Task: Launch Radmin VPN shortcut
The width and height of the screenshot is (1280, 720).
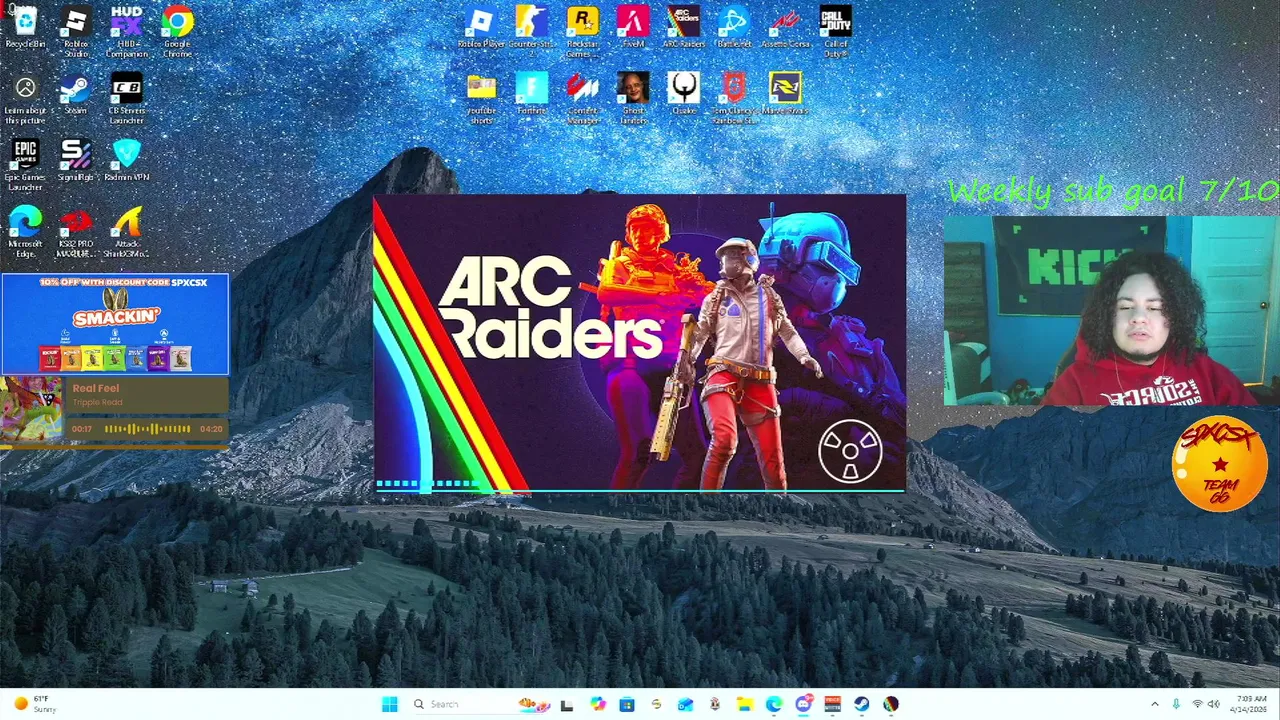Action: click(127, 161)
